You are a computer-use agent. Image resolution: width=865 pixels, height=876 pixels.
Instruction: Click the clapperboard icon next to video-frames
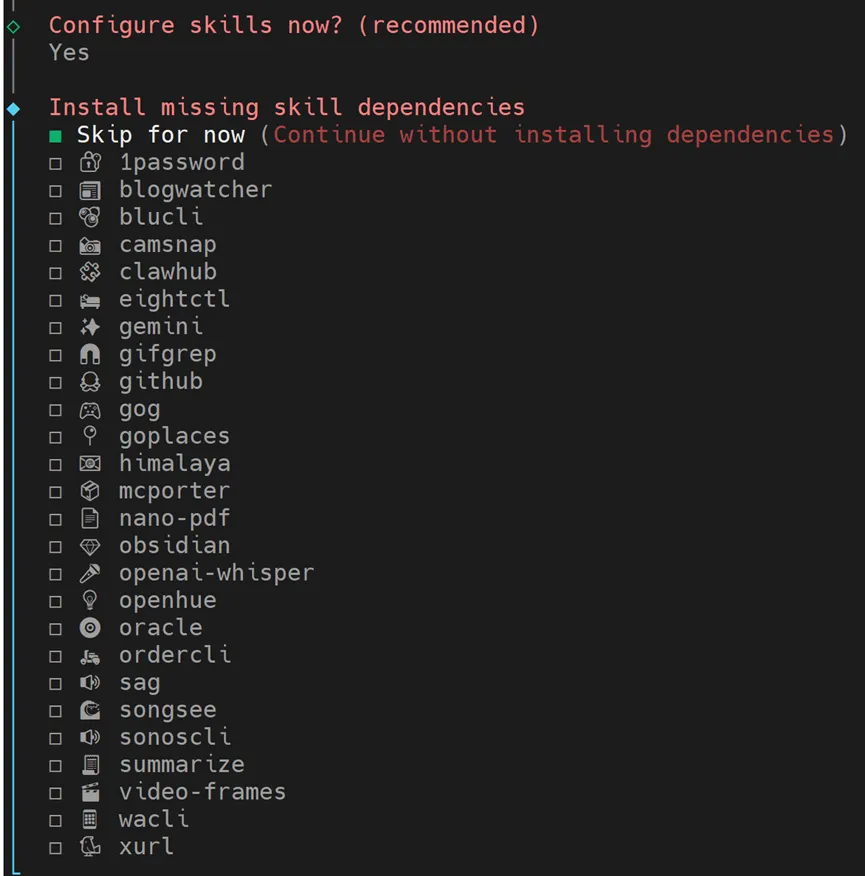coord(90,792)
